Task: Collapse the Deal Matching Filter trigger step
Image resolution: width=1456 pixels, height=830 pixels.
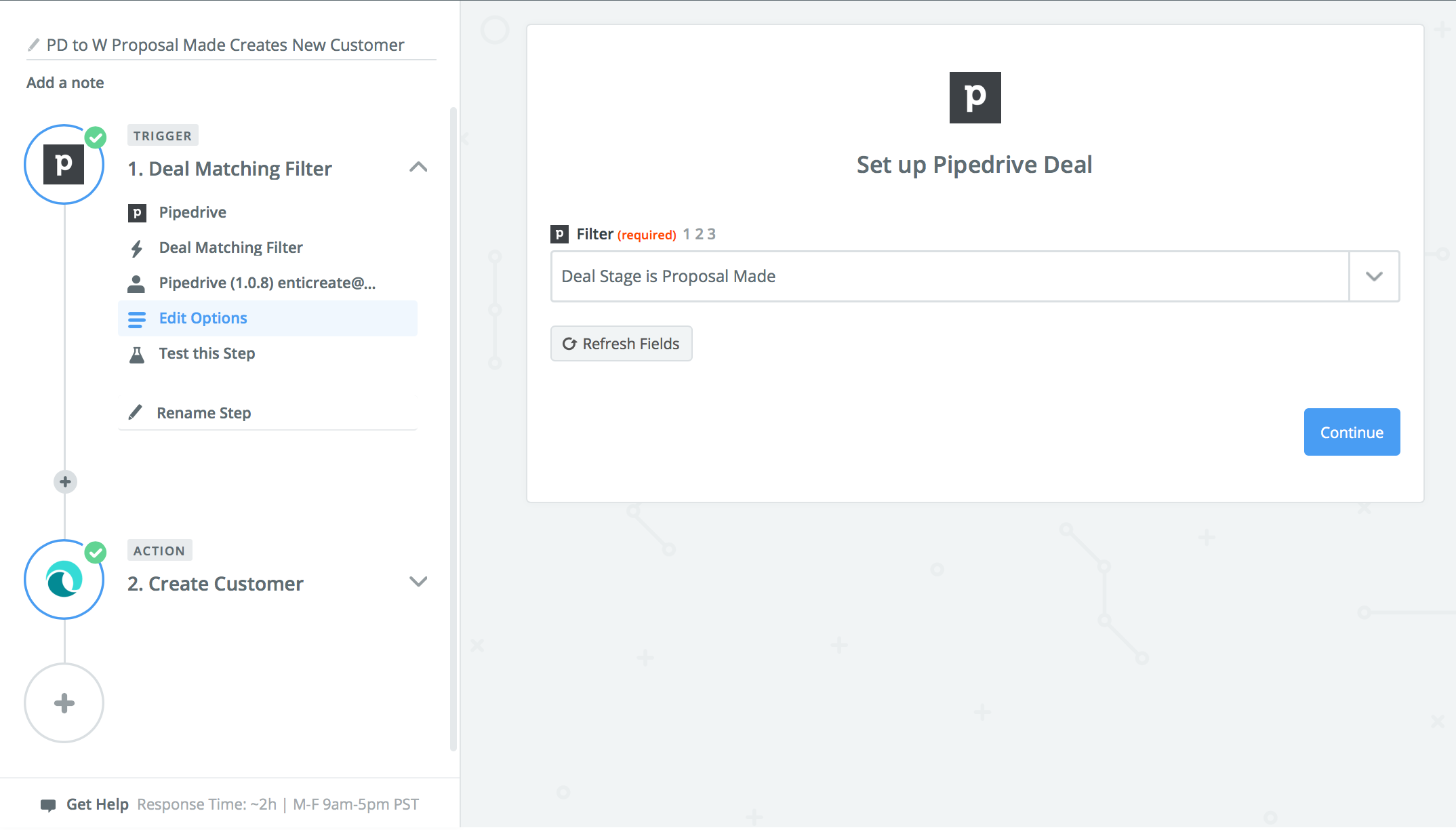Action: point(418,167)
